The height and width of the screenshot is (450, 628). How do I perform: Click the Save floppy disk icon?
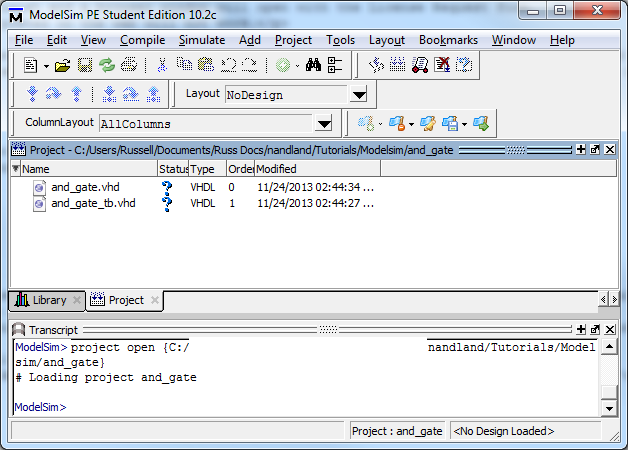tap(85, 65)
